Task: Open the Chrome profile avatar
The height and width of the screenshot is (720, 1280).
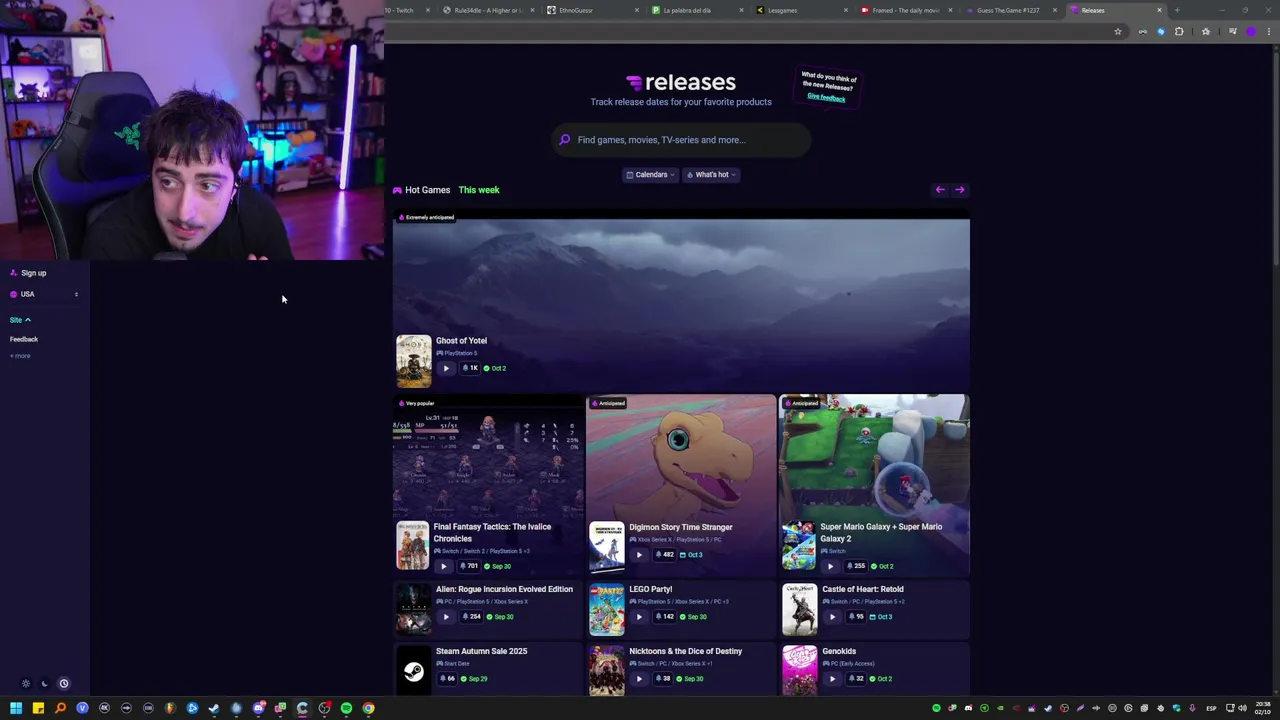Action: [1250, 32]
